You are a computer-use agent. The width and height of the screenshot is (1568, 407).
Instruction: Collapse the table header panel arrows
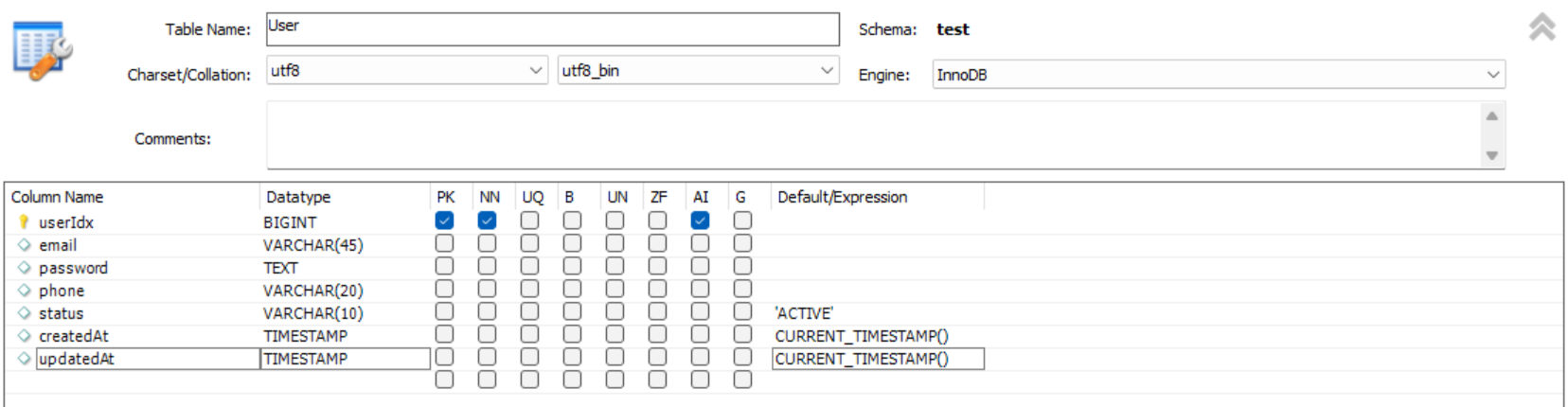pos(1541,27)
